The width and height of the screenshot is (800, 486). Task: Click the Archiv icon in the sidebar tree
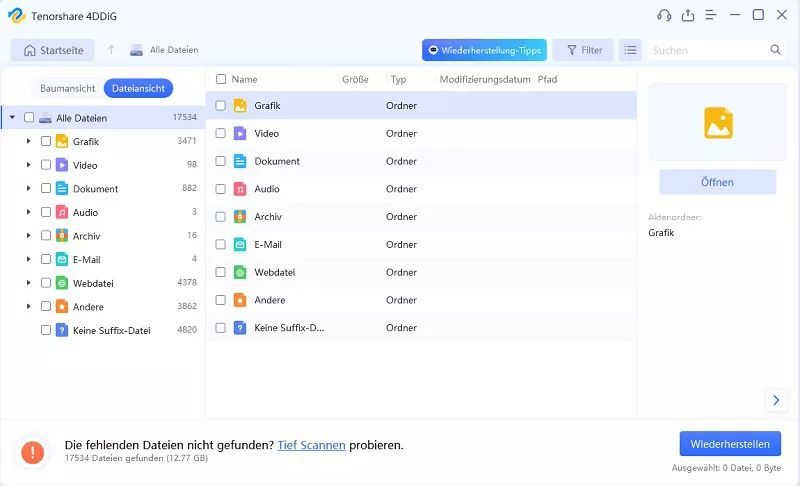click(62, 236)
